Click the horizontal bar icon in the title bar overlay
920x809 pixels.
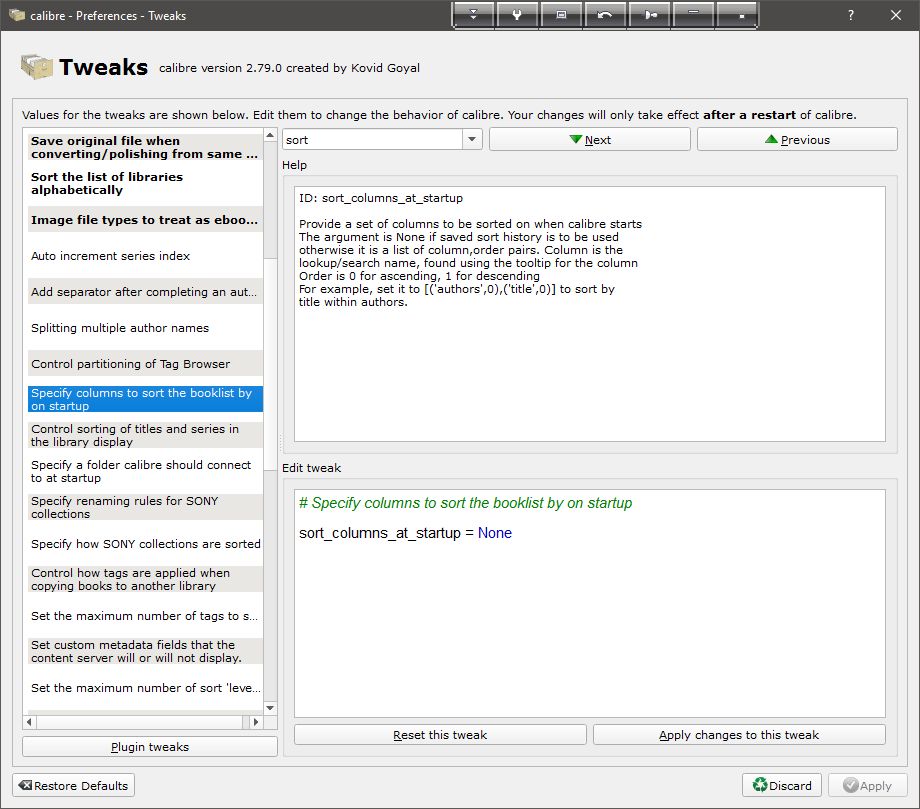point(694,15)
